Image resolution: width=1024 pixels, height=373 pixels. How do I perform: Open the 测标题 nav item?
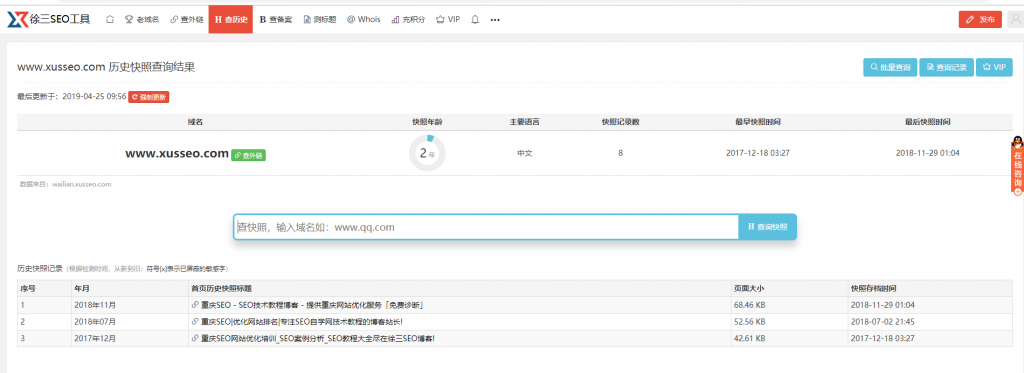pos(320,20)
